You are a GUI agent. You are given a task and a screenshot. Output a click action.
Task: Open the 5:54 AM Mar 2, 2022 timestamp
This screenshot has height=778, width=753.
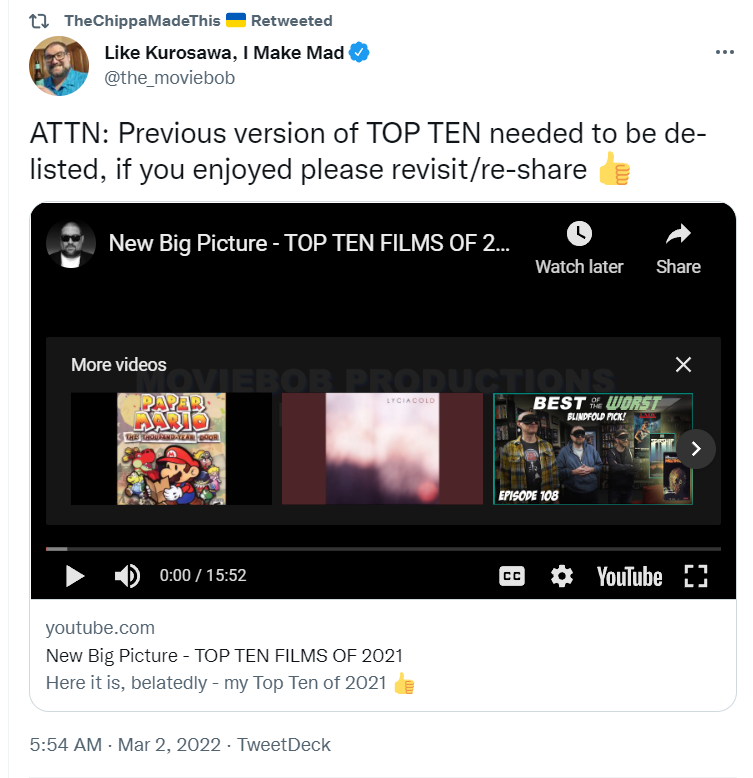coord(125,745)
